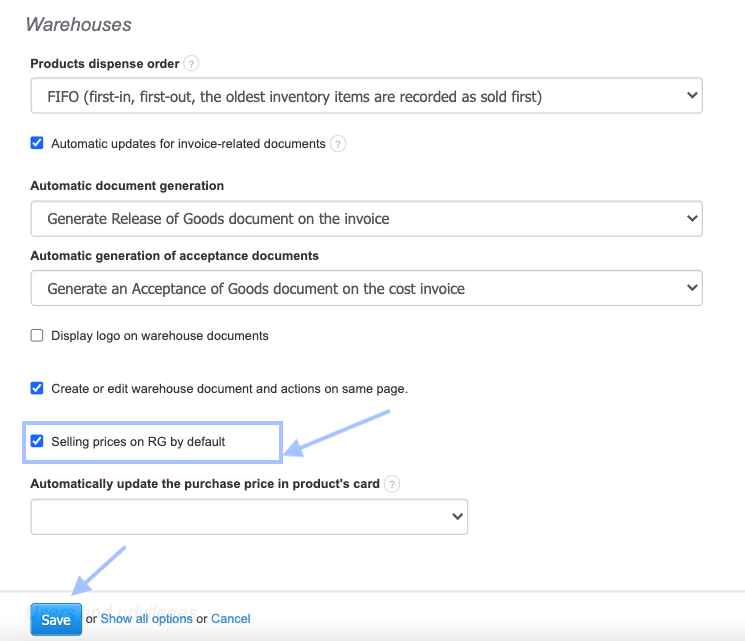This screenshot has width=745, height=641.
Task: Click the 'Display logo on warehouse documents' text
Action: (160, 336)
